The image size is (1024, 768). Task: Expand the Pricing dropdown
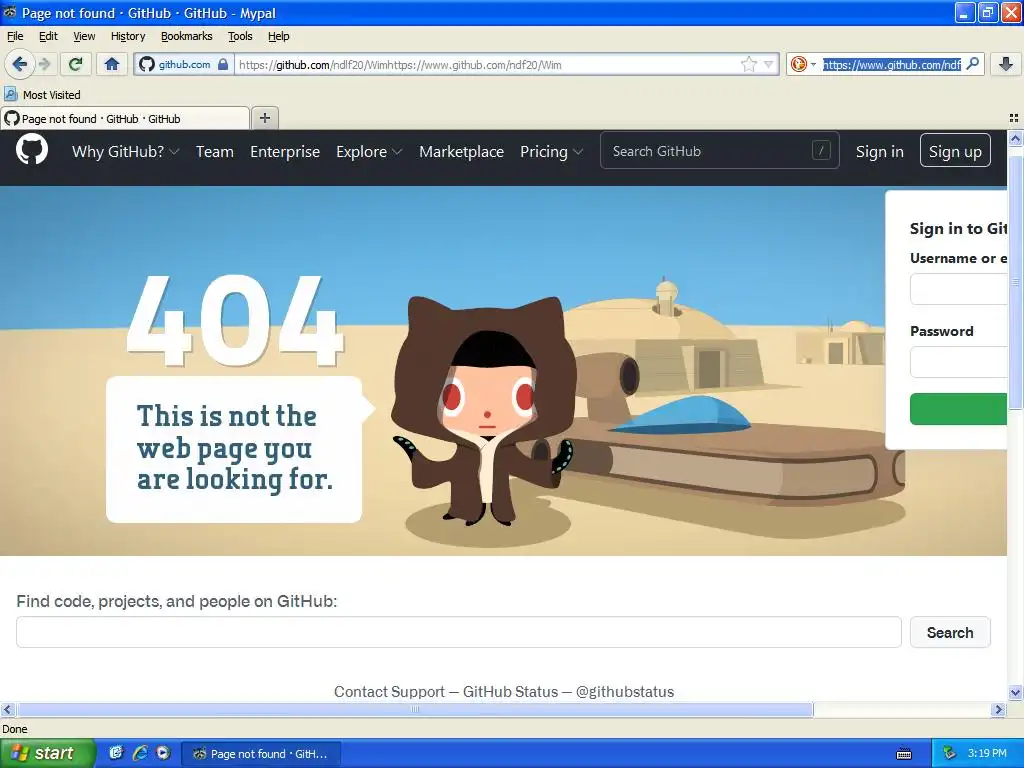pyautogui.click(x=551, y=152)
